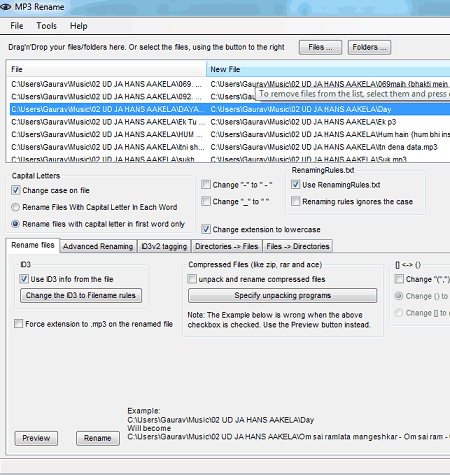Screen dimensions: 450x475
Task: Click the Preview button
Action: click(36, 438)
